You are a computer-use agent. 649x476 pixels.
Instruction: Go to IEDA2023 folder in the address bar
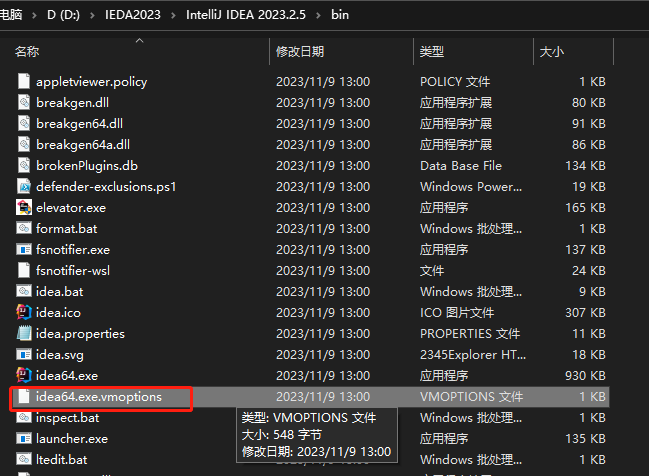pos(132,15)
